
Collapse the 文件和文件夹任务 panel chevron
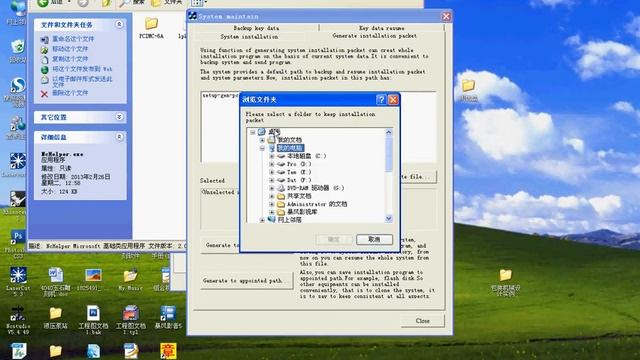(x=119, y=24)
